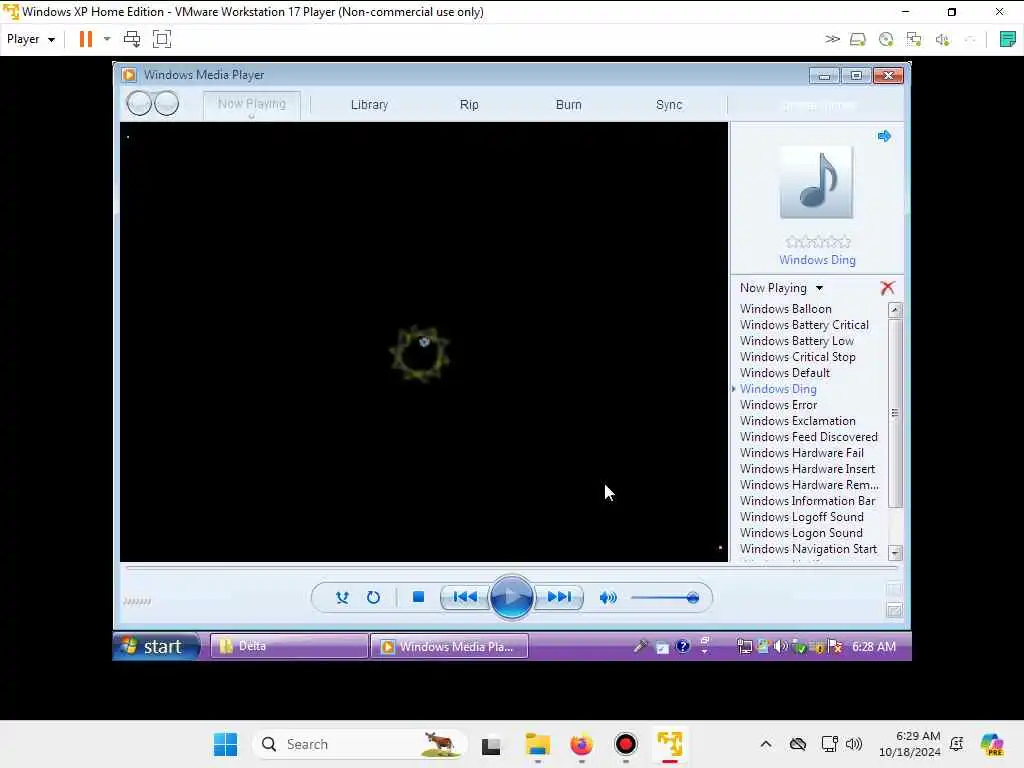Skip to the previous track

coord(464,597)
